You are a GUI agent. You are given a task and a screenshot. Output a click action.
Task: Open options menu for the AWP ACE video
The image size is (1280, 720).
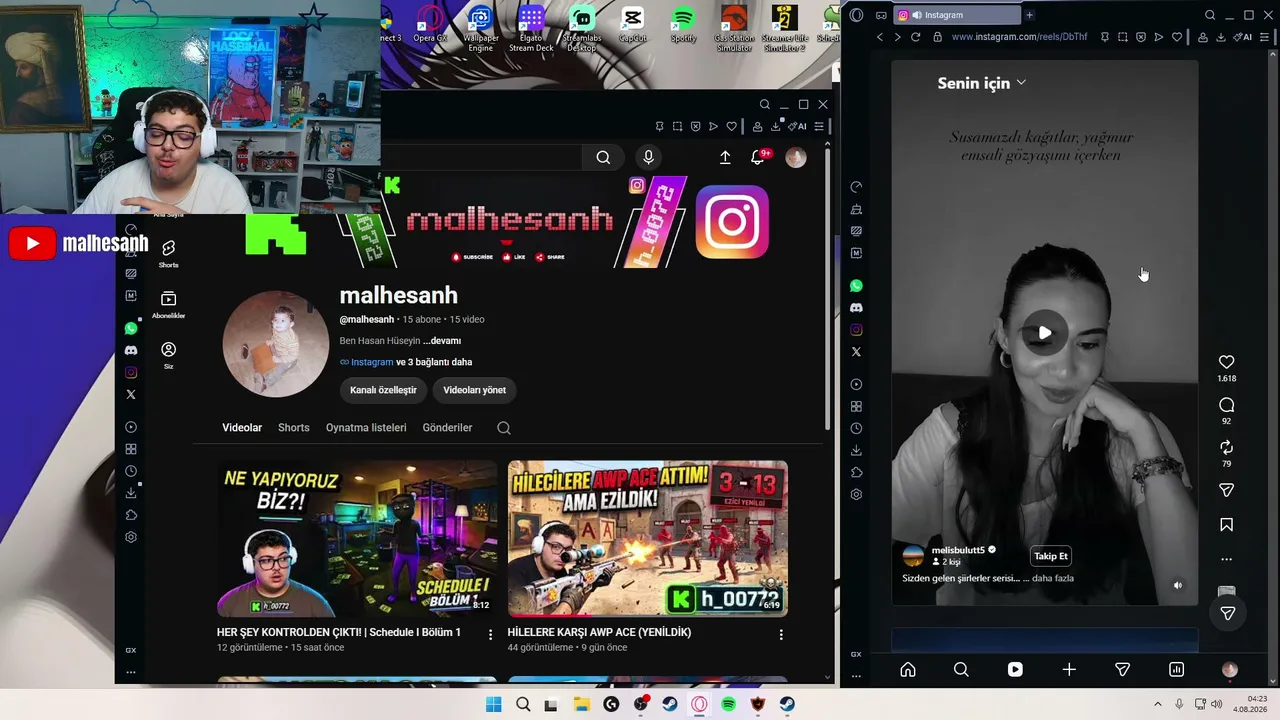pos(781,634)
